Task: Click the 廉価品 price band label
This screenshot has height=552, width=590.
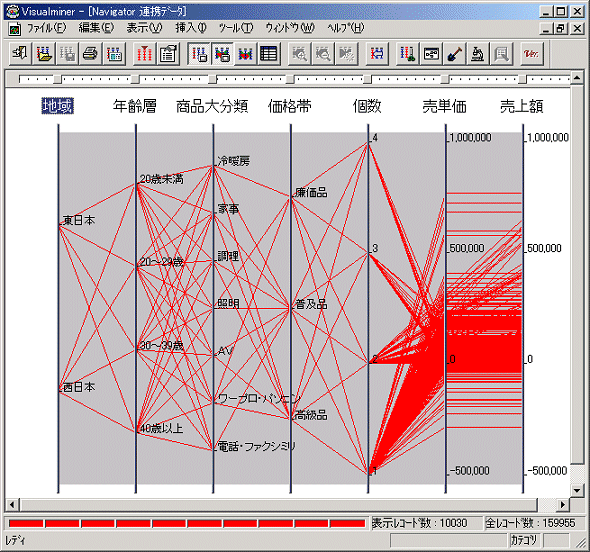Action: coord(311,193)
